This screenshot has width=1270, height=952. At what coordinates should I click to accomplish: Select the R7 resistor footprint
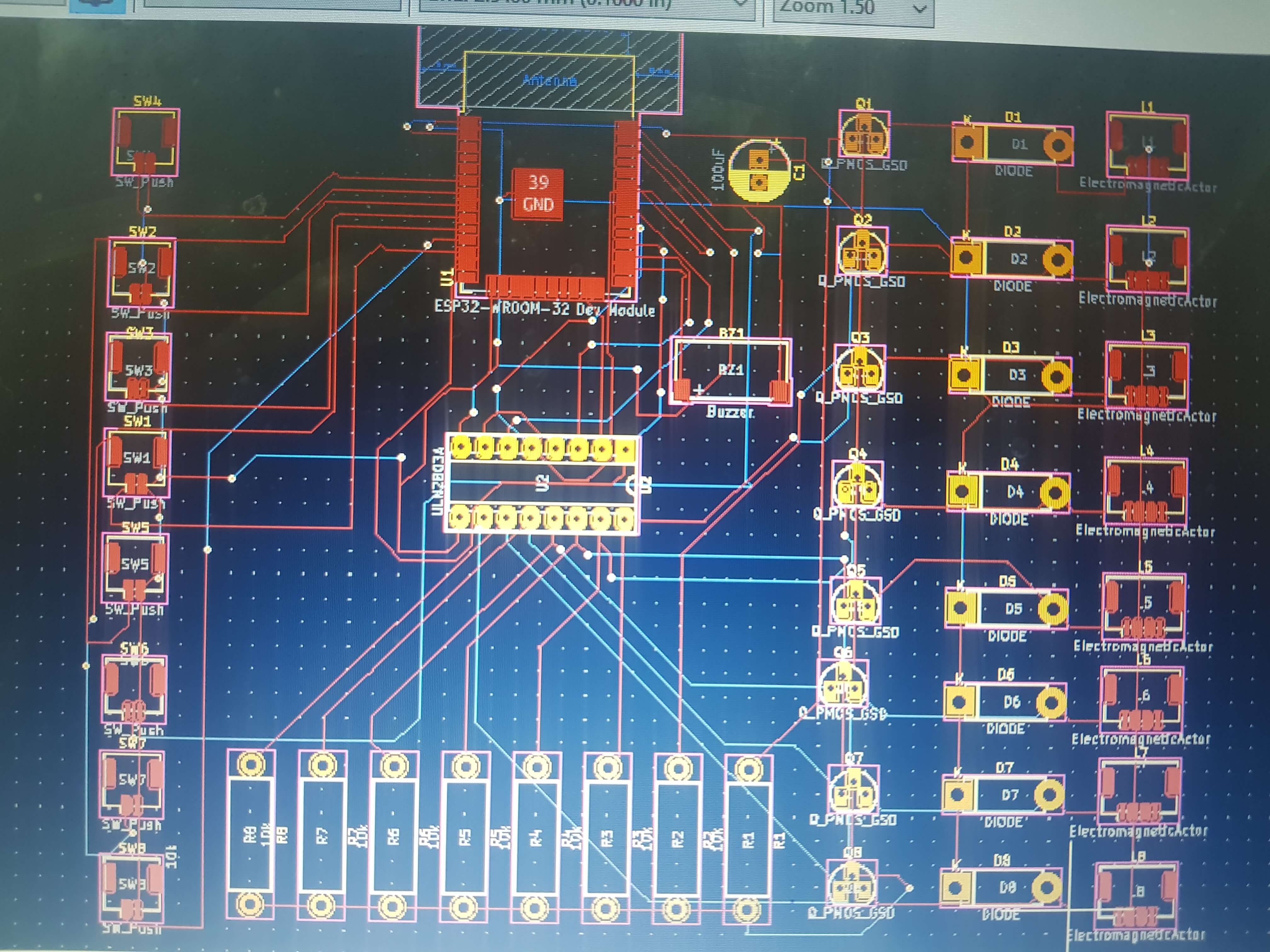click(x=322, y=836)
